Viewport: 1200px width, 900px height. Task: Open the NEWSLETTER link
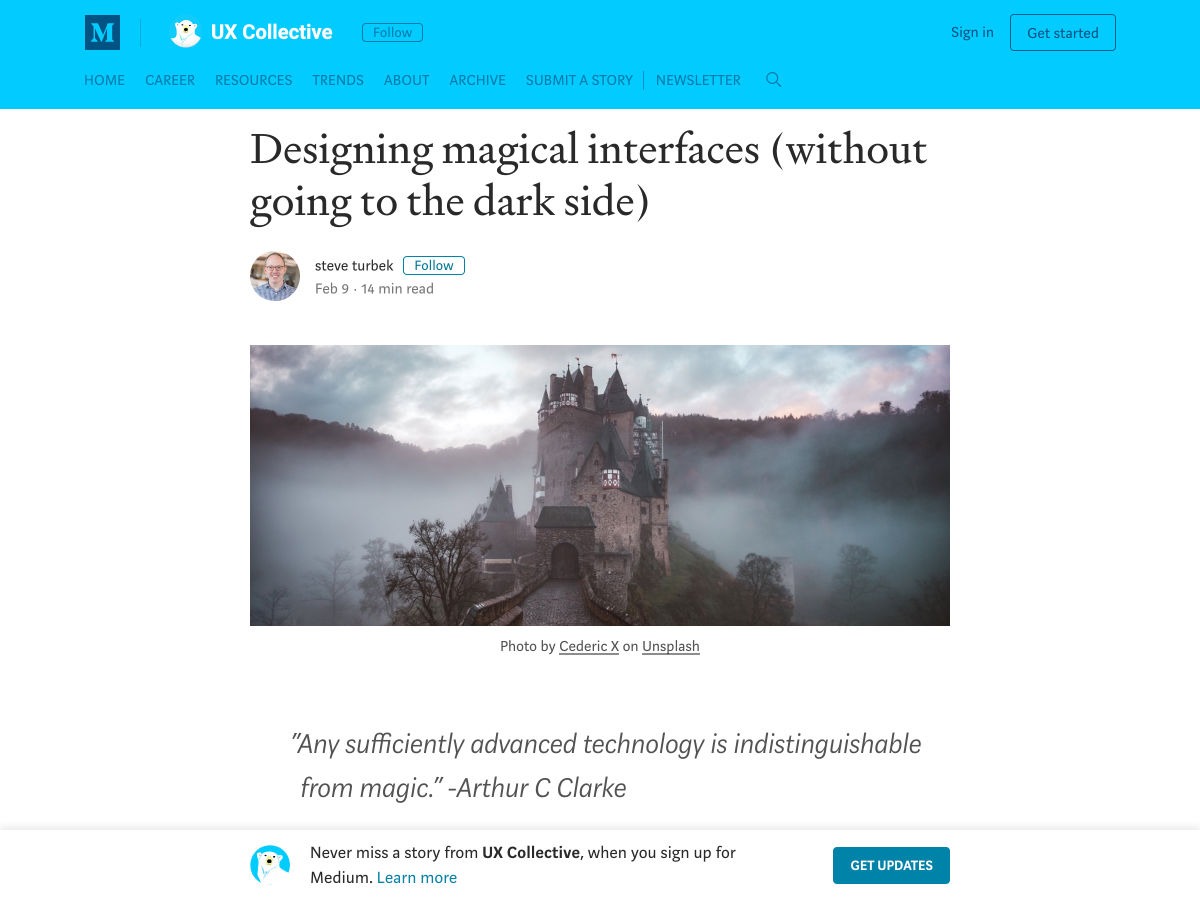click(x=698, y=80)
